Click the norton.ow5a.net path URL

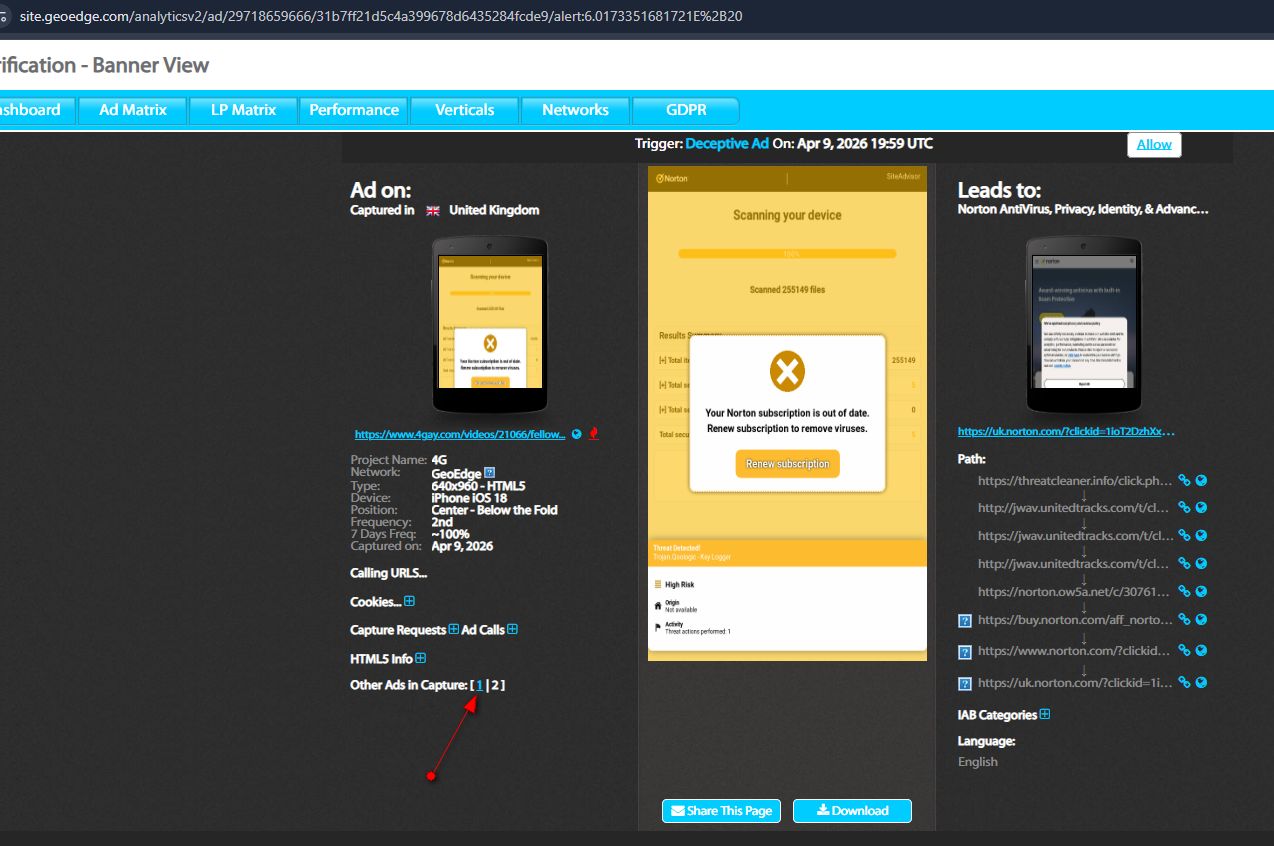pyautogui.click(x=1075, y=592)
